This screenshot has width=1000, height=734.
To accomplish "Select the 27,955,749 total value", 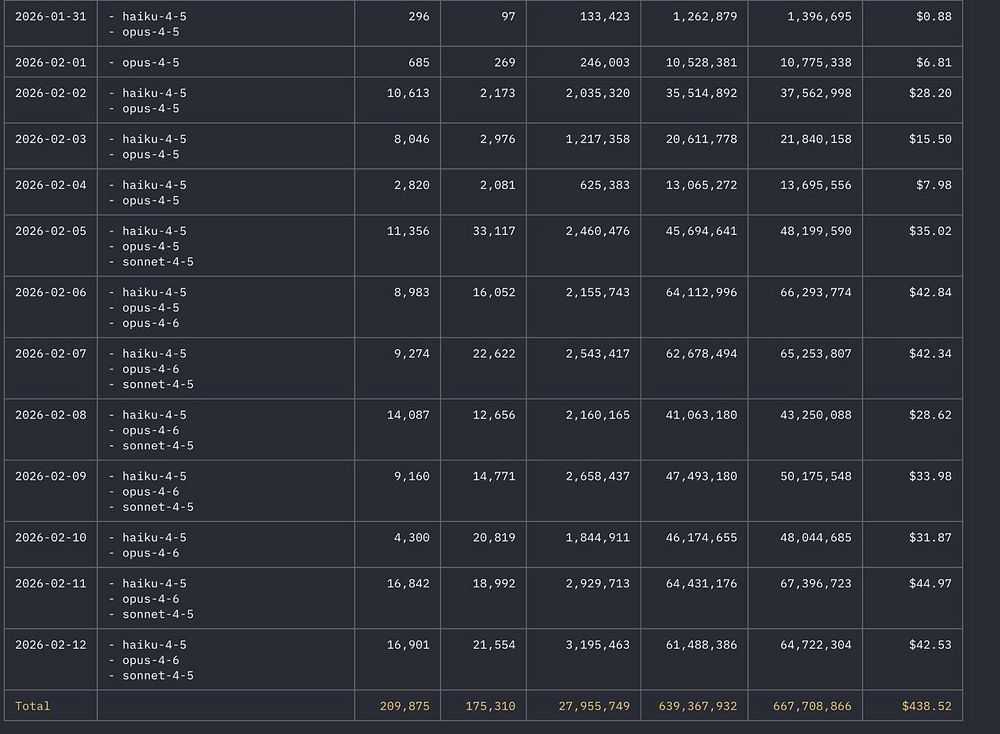I will click(x=594, y=706).
